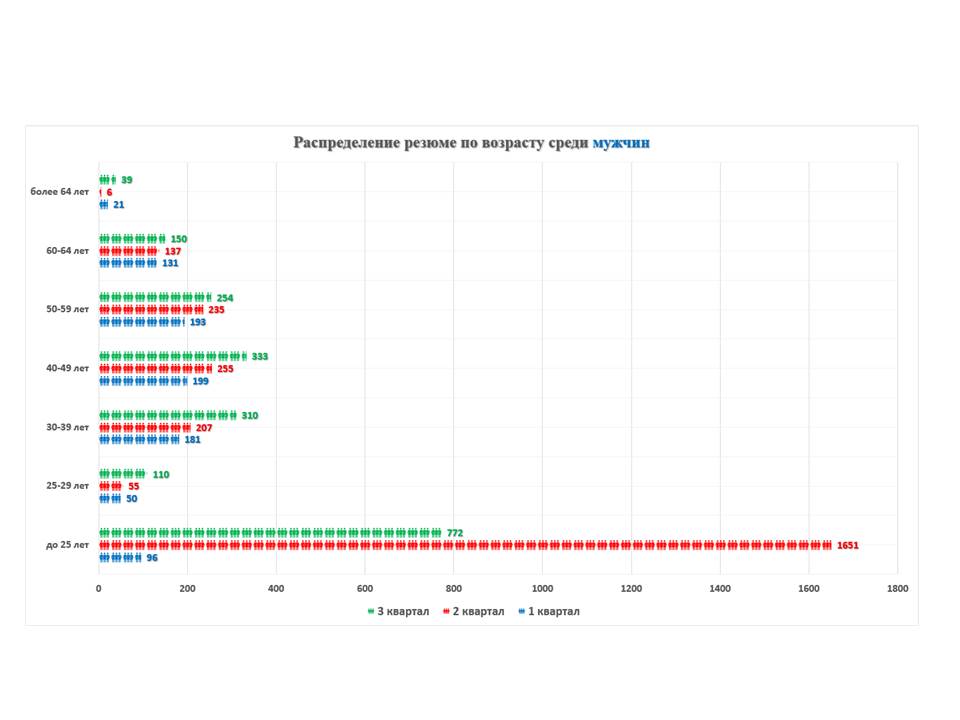
Task: Click the green pictogram bar for 25-29 лет
Action: pos(122,474)
